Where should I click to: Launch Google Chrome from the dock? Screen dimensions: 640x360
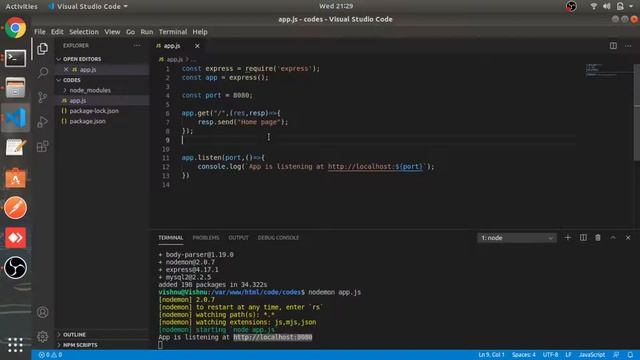(16, 28)
